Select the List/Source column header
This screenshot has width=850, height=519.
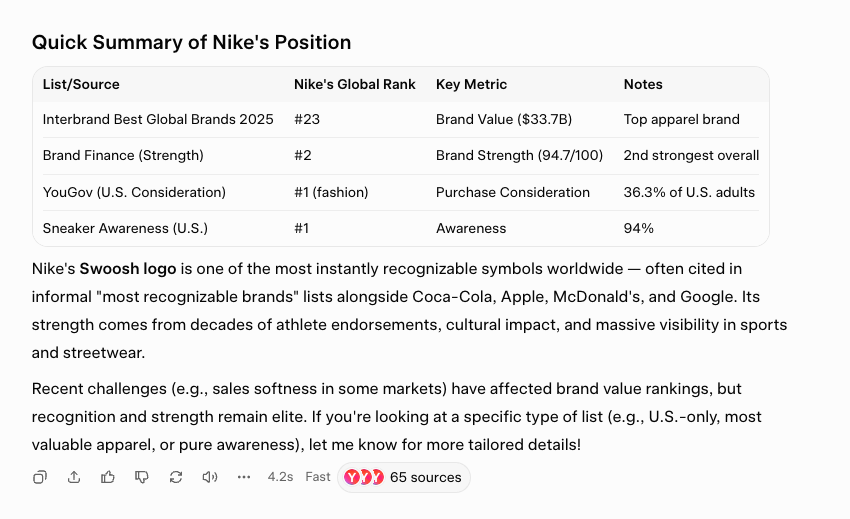pos(81,84)
